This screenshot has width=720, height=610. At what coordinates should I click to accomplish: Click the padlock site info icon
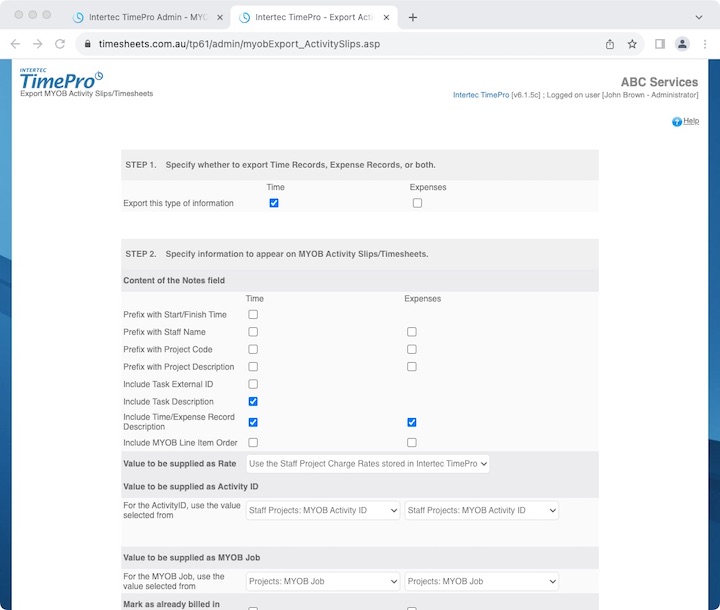pos(88,44)
